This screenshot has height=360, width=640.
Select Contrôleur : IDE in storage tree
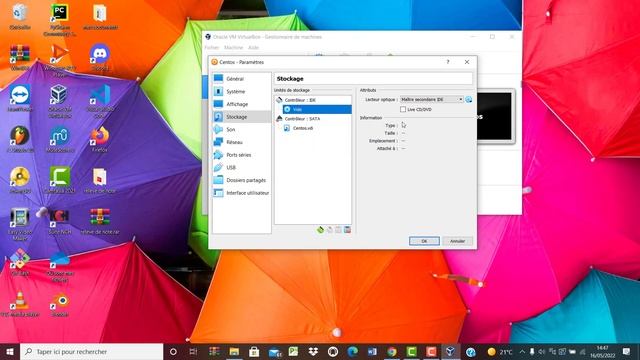(300, 100)
